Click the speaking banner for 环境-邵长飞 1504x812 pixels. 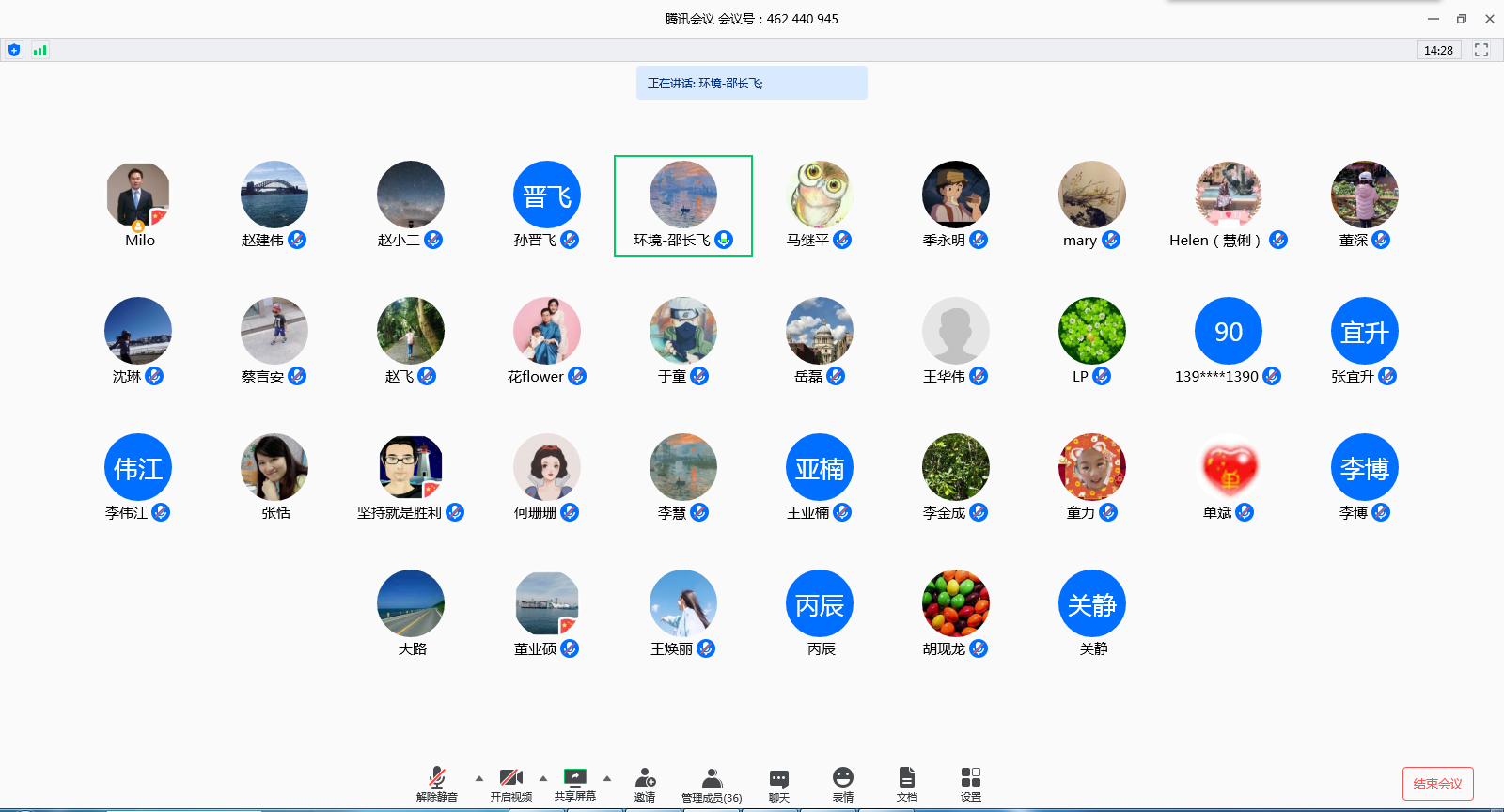pyautogui.click(x=751, y=83)
